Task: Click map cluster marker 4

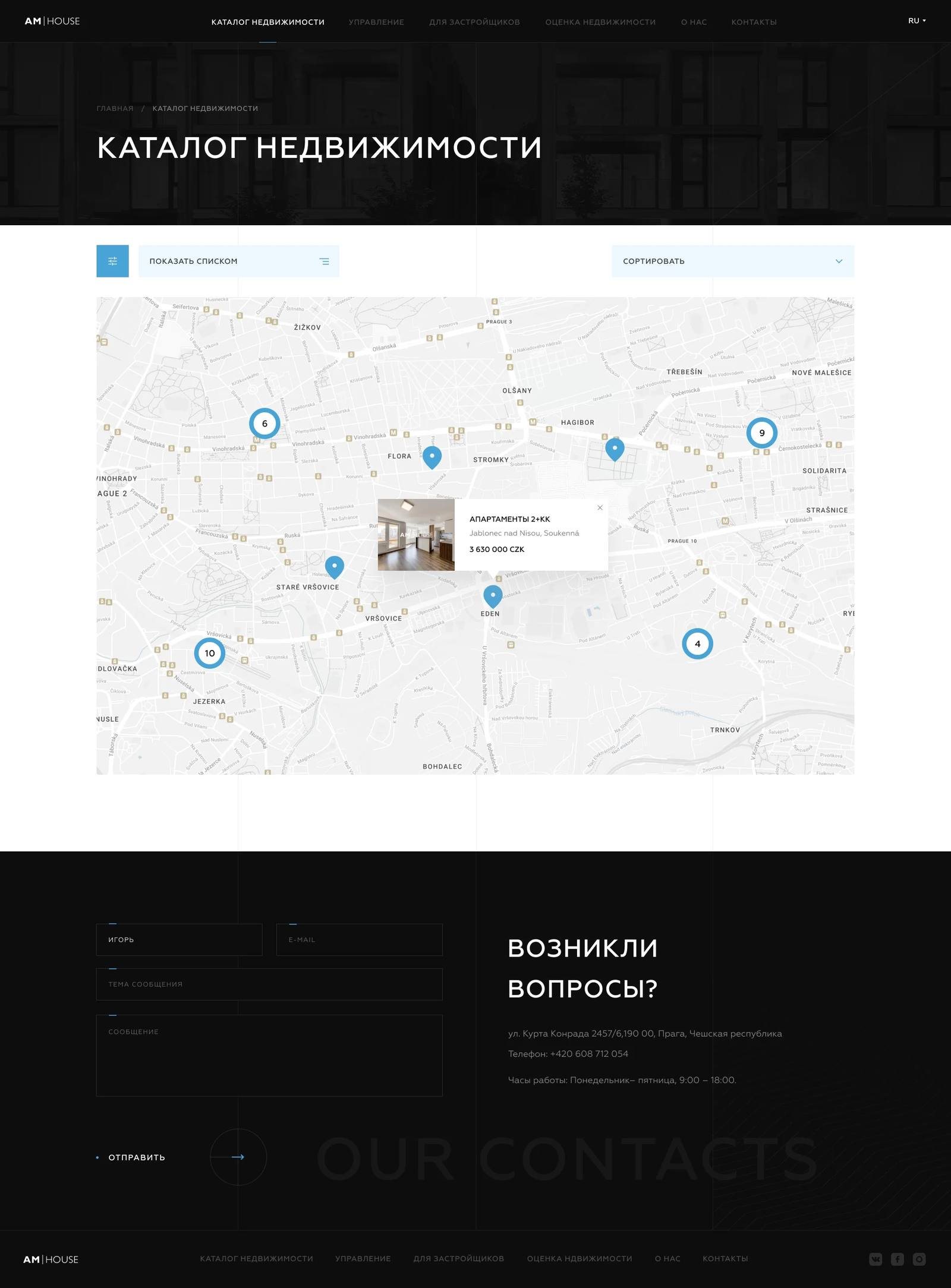Action: tap(697, 643)
